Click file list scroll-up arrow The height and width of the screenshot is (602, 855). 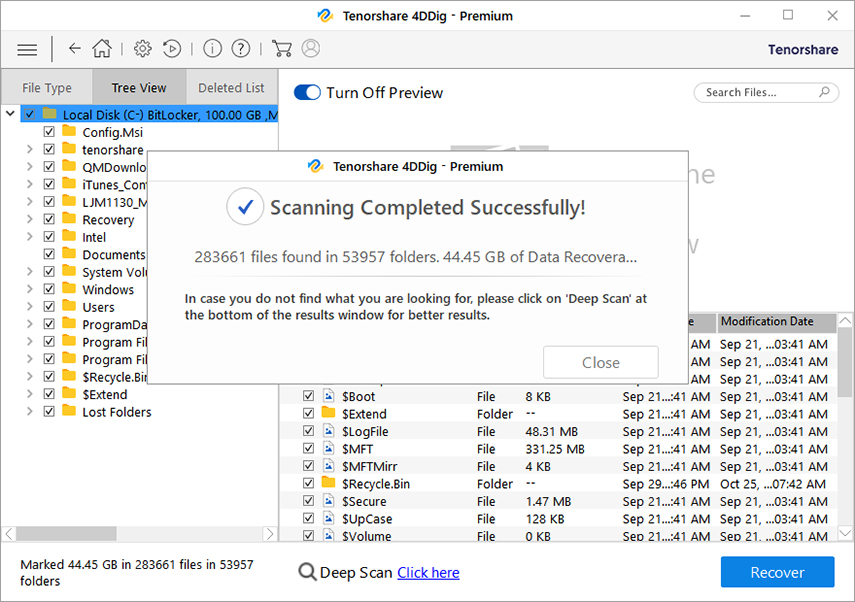pos(845,320)
